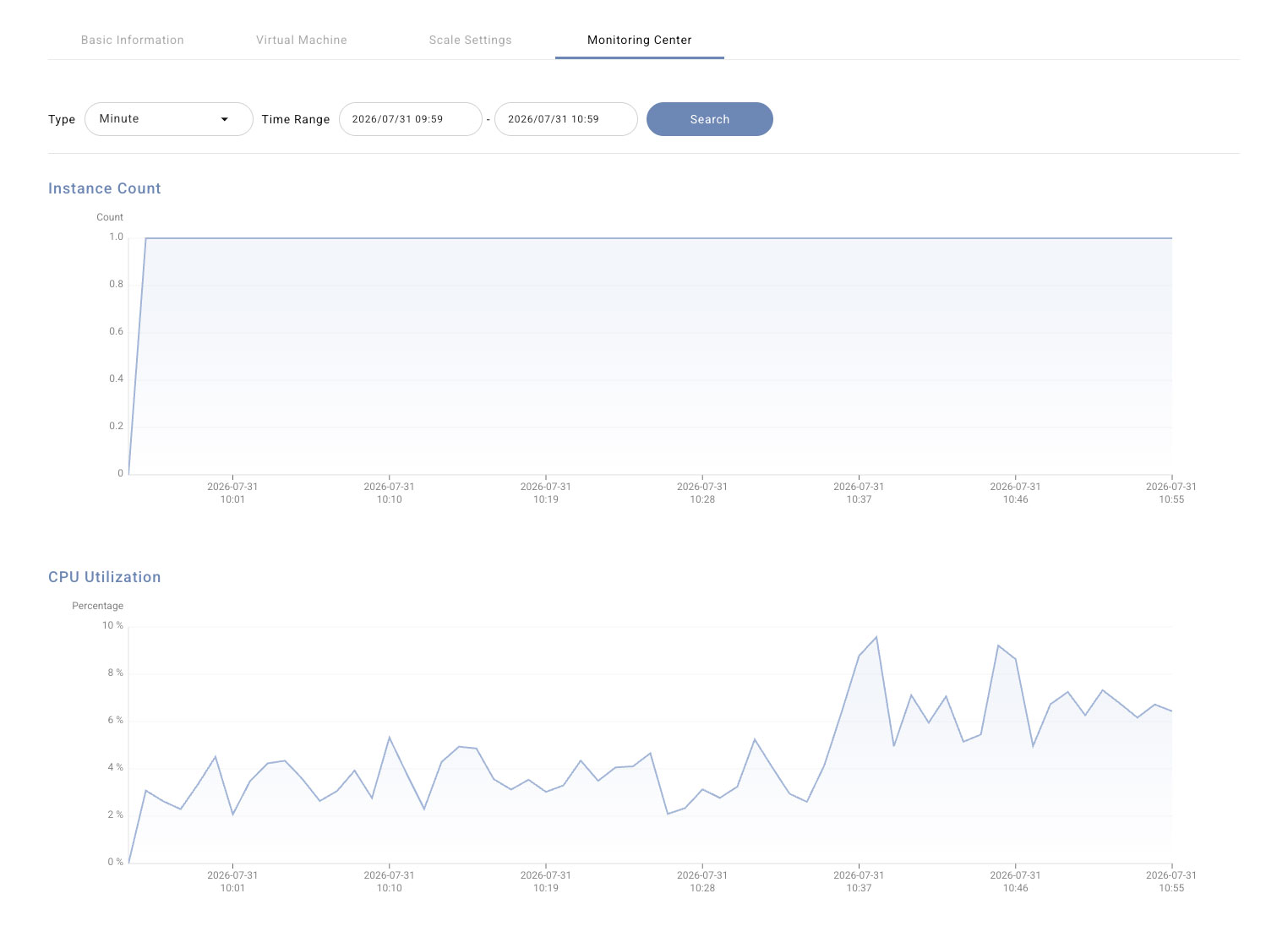Screen dimensions: 1288x937
Task: Open the Scale Settings tab
Action: coord(471,40)
